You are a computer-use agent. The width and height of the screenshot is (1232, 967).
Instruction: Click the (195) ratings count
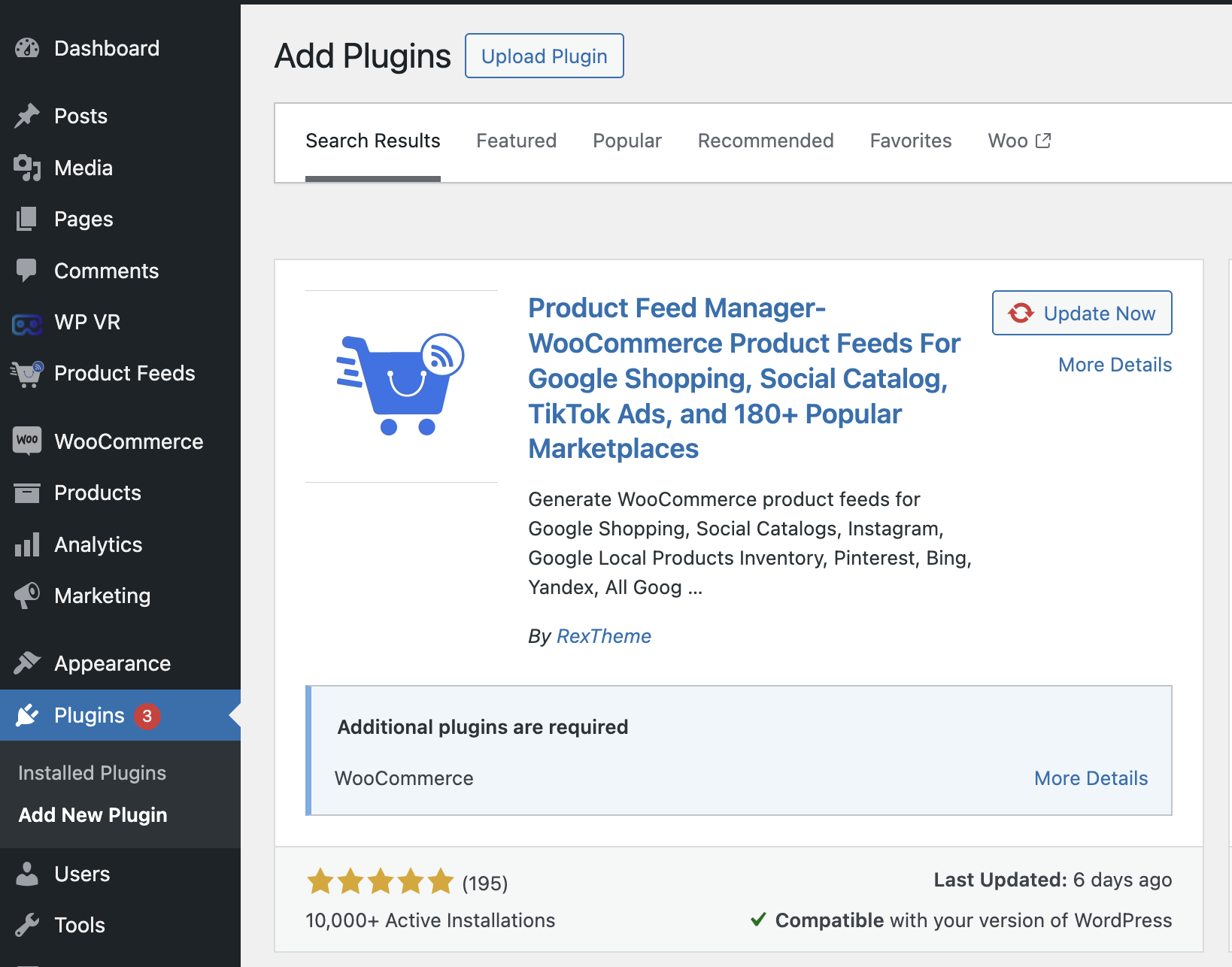point(485,884)
